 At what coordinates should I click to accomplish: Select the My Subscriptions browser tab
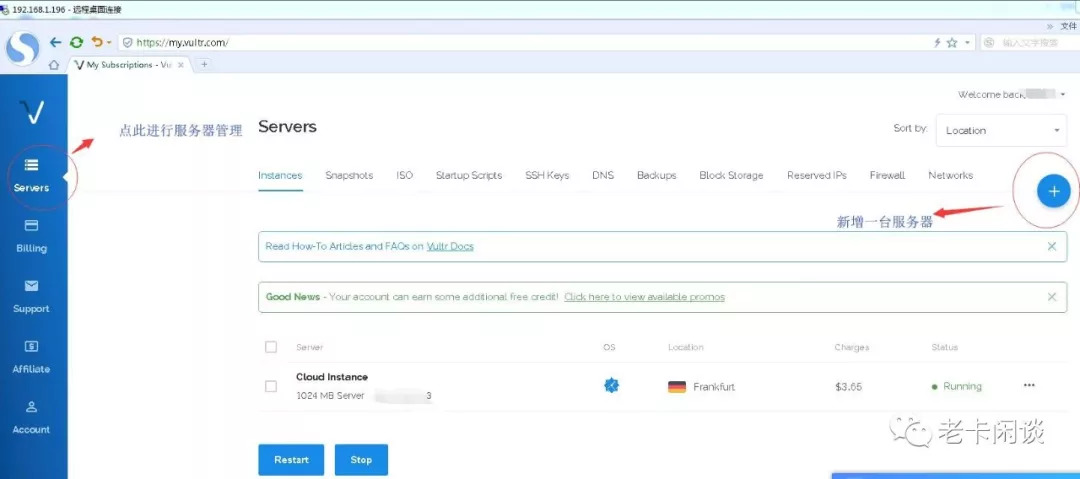[x=129, y=65]
